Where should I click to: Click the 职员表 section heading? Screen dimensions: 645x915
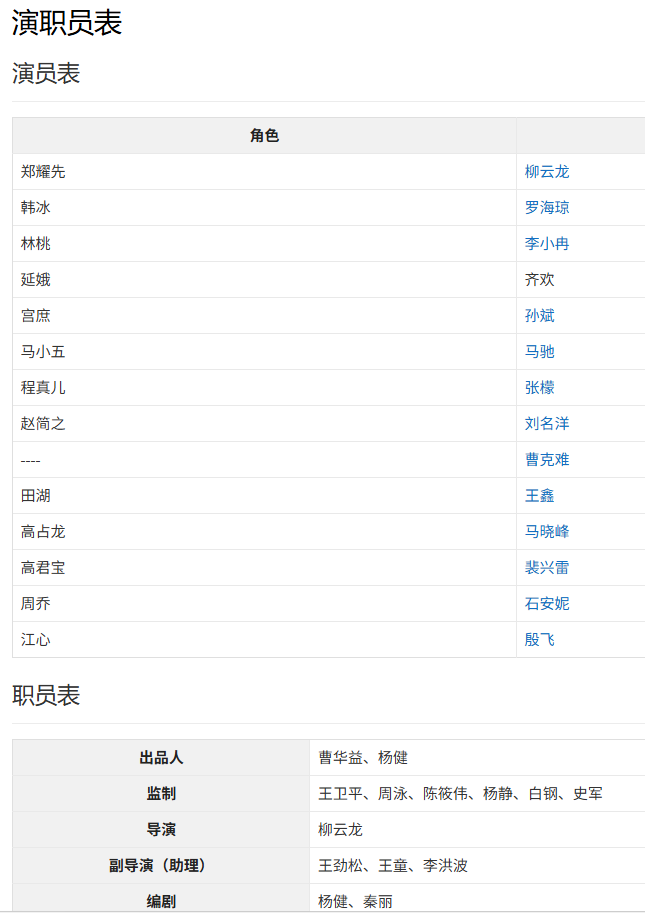(46, 695)
